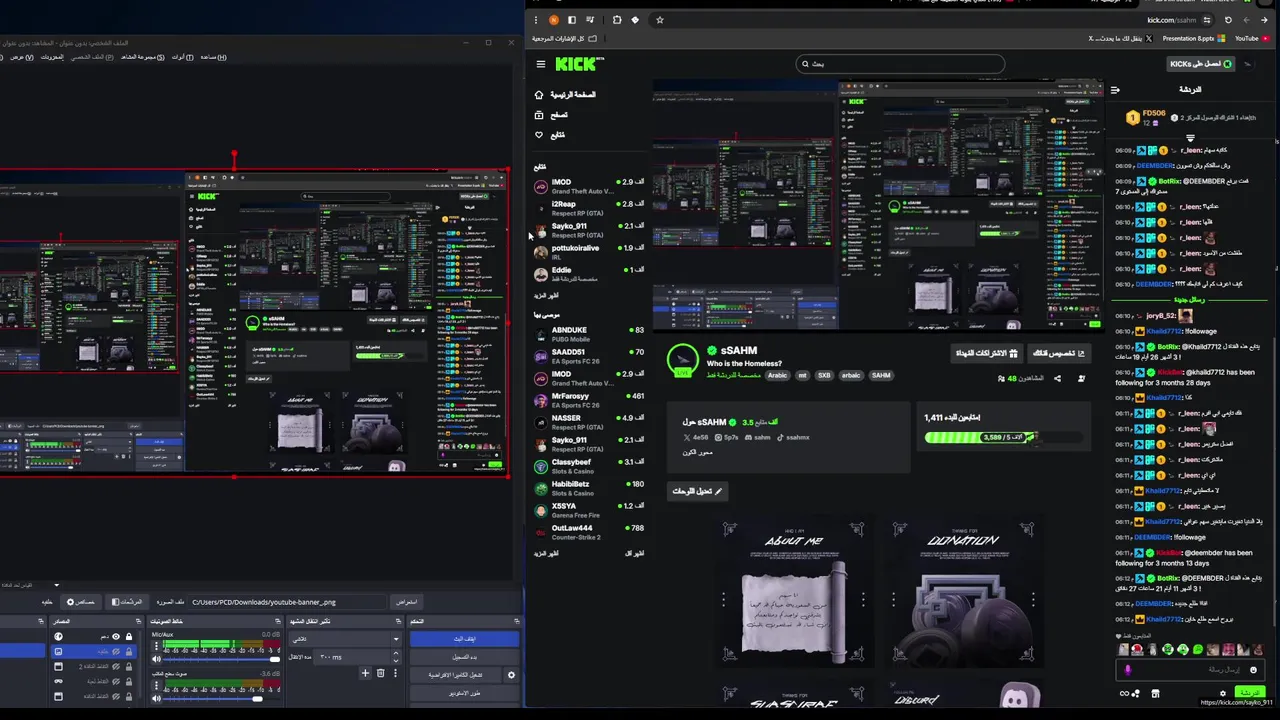This screenshot has width=1280, height=720.
Task: Toggle visibility eye of first OBS source
Action: click(115, 636)
